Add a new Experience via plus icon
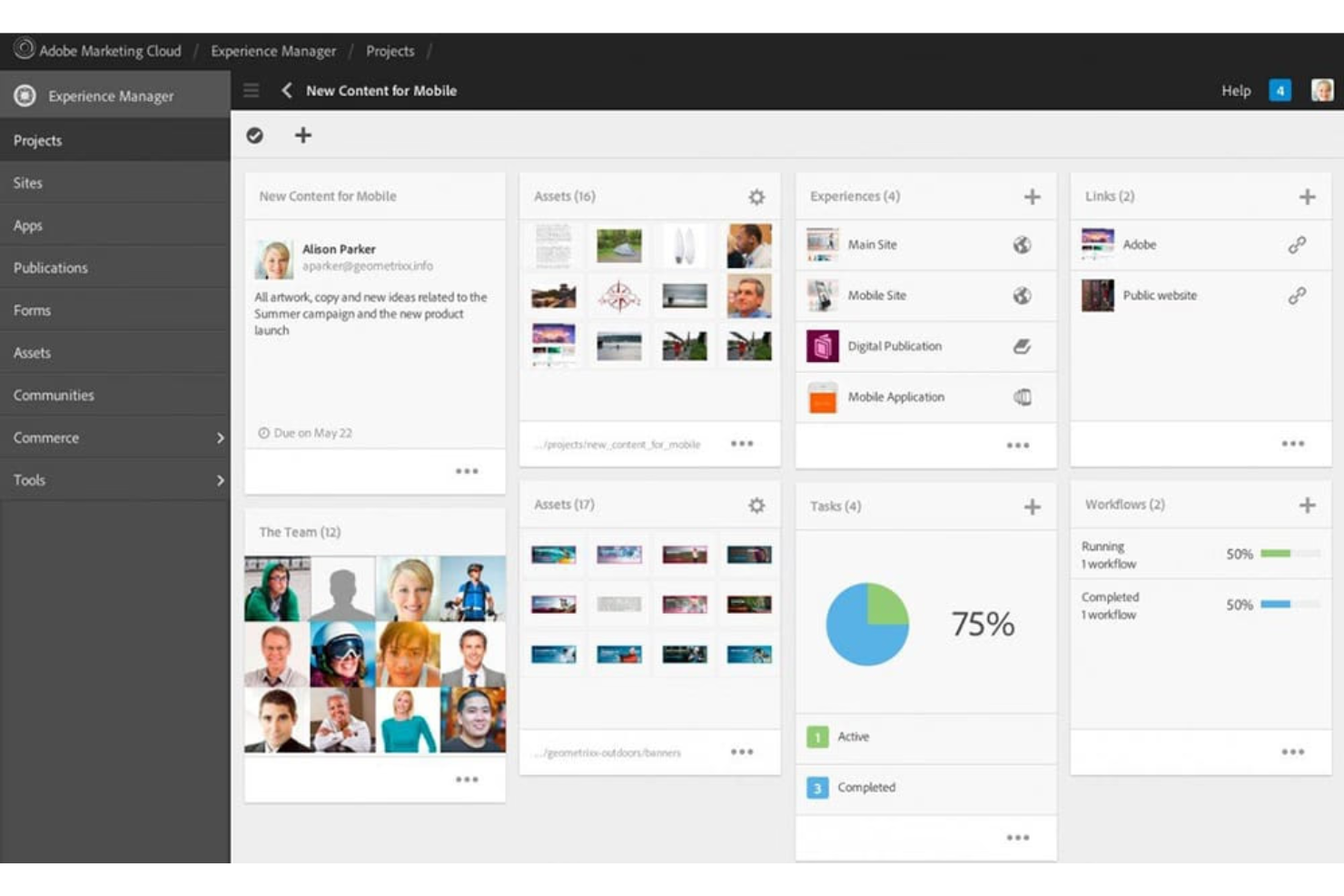 1034,195
